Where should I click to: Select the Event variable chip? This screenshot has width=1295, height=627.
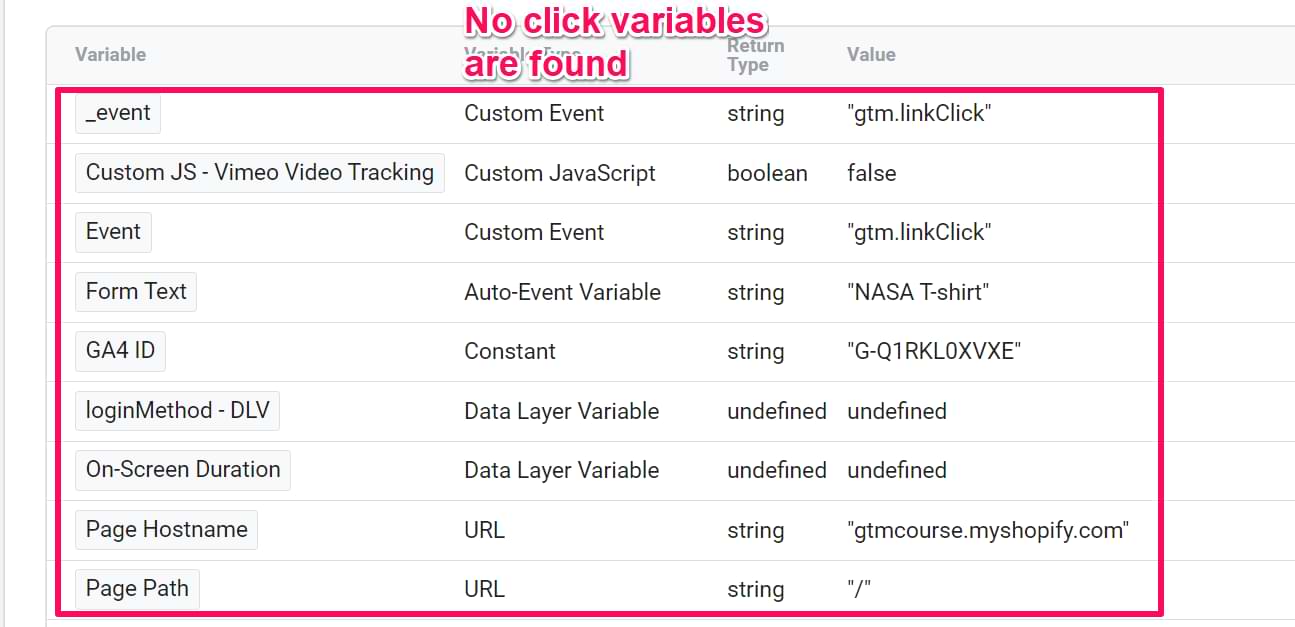pyautogui.click(x=113, y=232)
